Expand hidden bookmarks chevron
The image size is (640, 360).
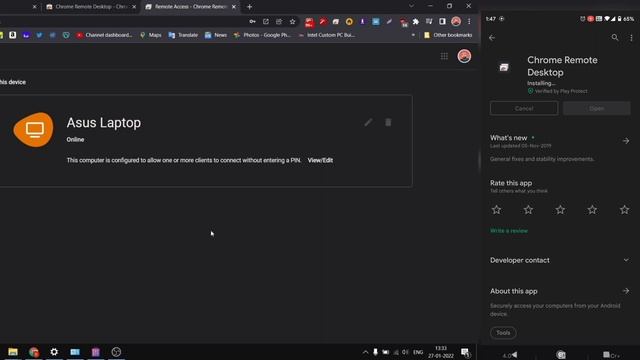pyautogui.click(x=413, y=35)
